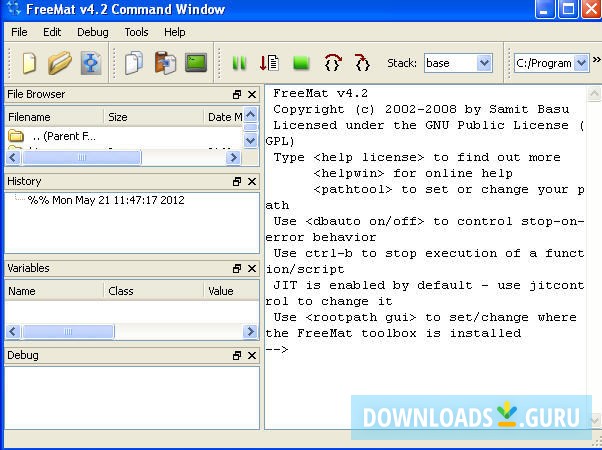The width and height of the screenshot is (602, 450).
Task: Click the 'Stack:' label in toolbar
Action: tap(402, 63)
